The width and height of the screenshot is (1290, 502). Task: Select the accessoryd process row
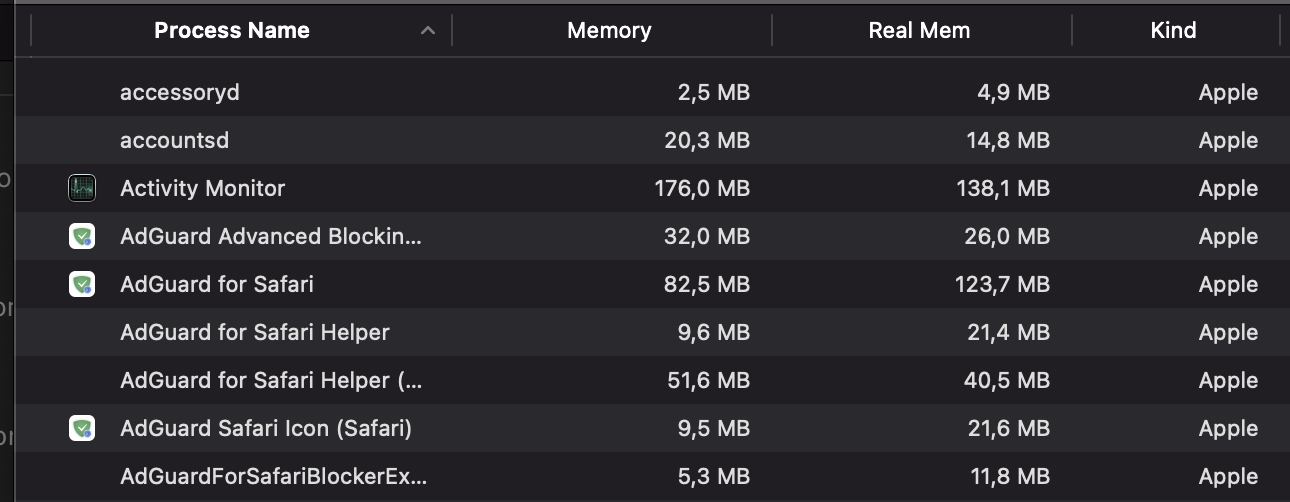click(180, 93)
